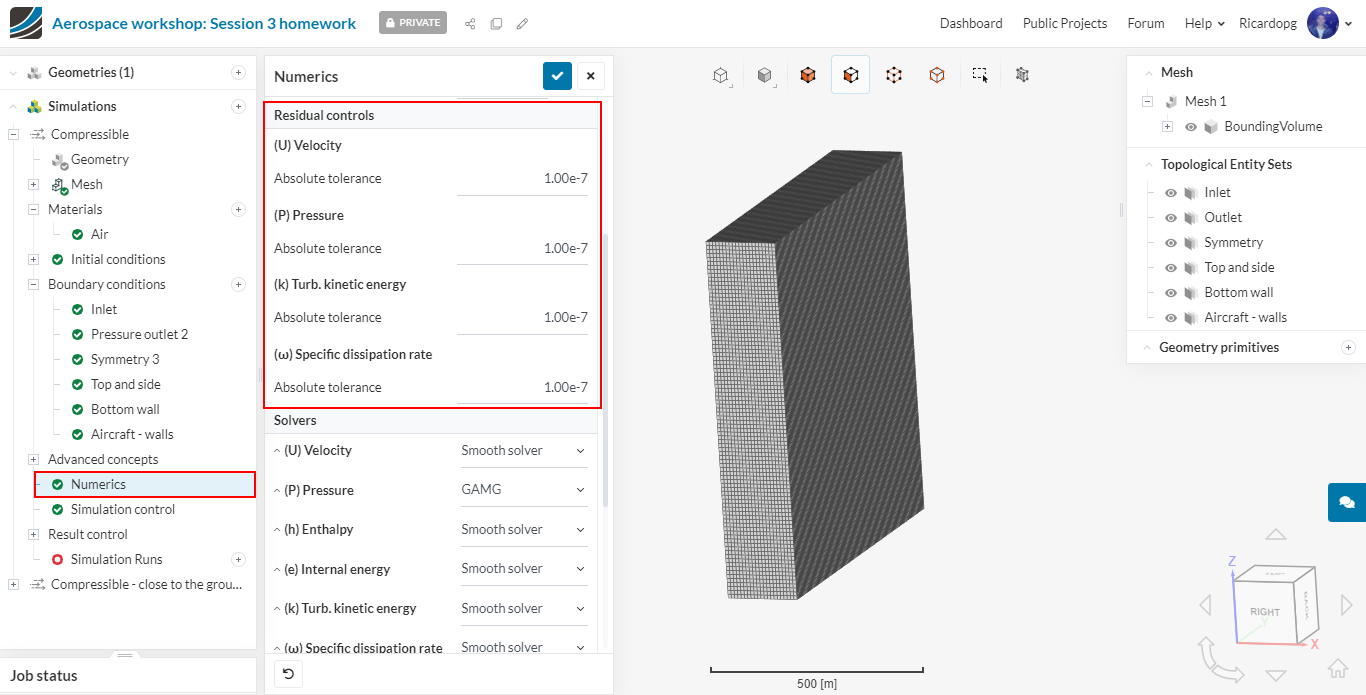Toggle visibility of Outlet entity set

click(1171, 218)
